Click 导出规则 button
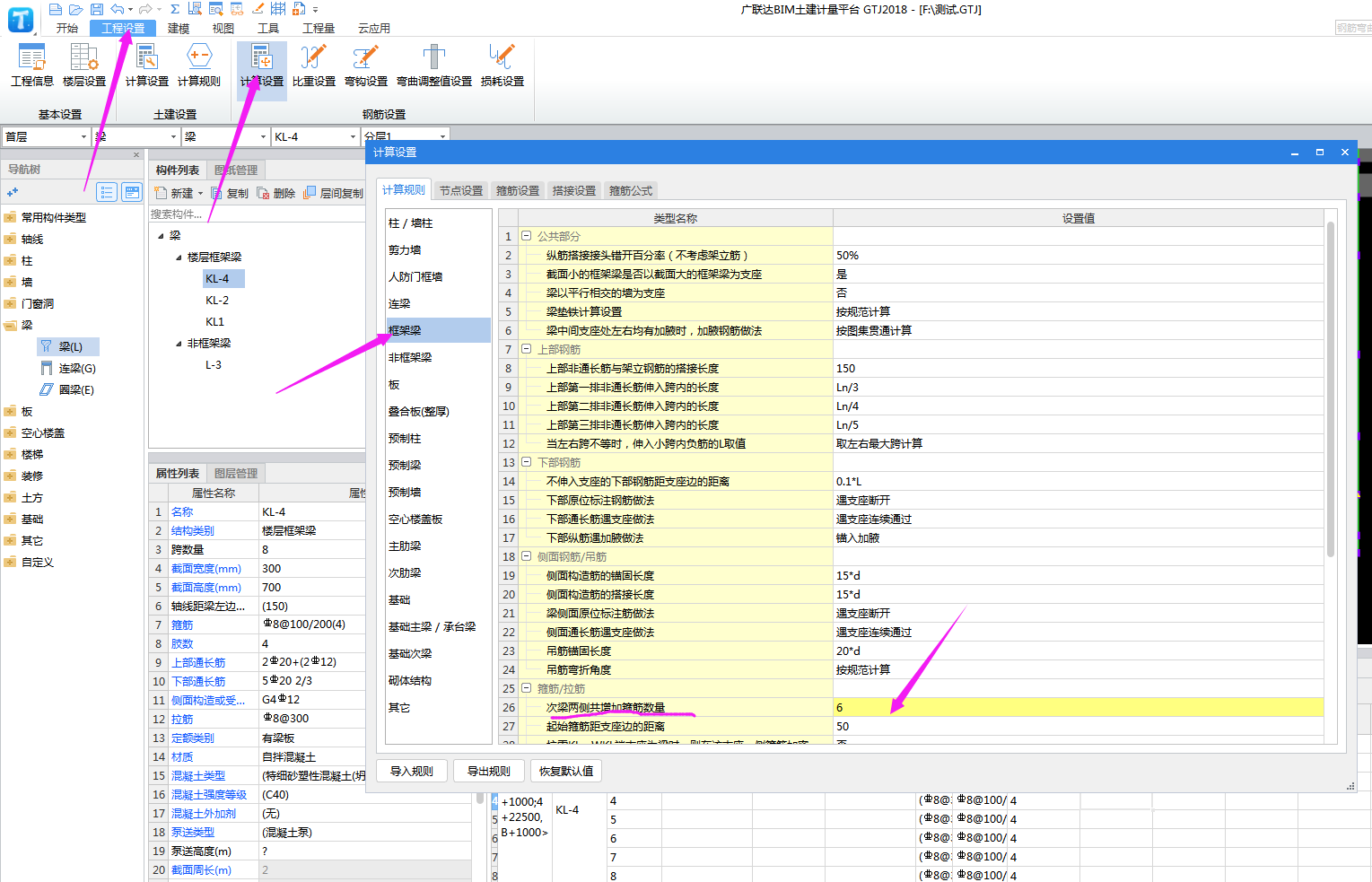This screenshot has height=882, width=1372. [x=489, y=771]
